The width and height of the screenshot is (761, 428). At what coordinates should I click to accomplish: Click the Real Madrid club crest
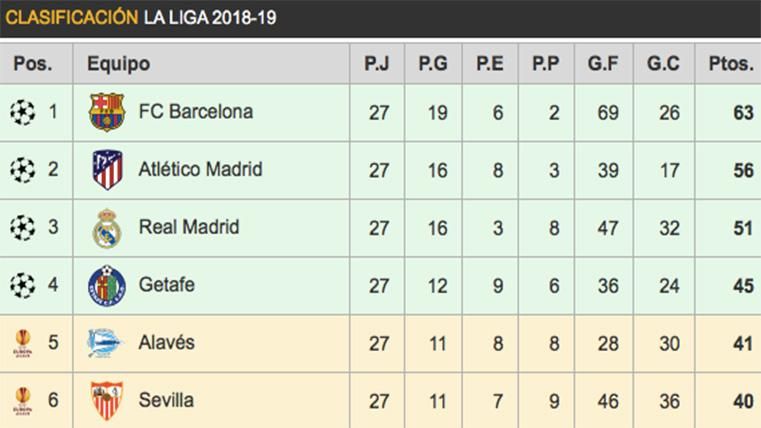point(106,228)
